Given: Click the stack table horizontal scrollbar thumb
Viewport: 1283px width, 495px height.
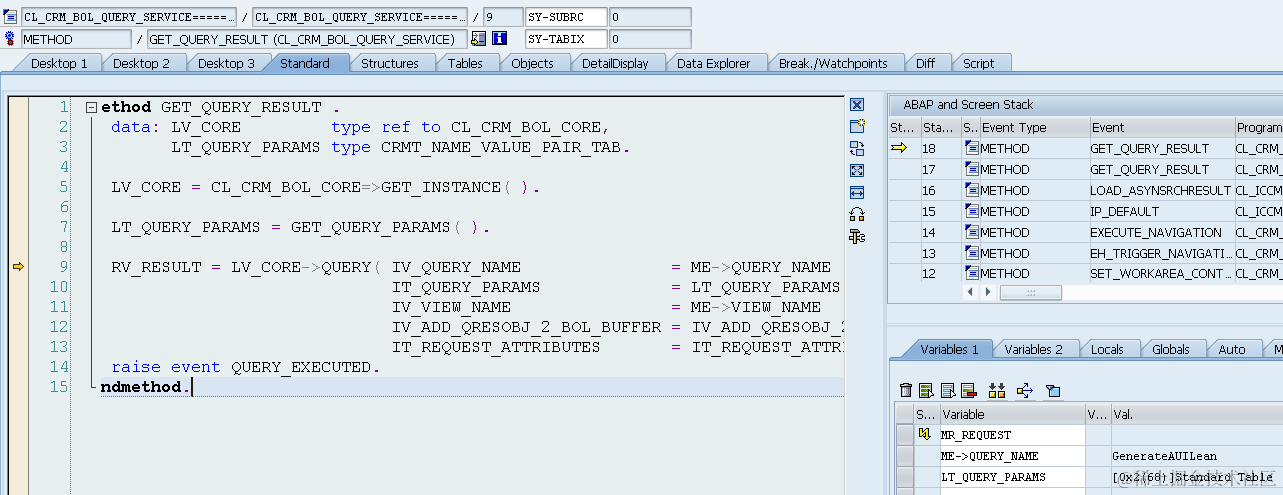Looking at the screenshot, I should pos(1030,292).
